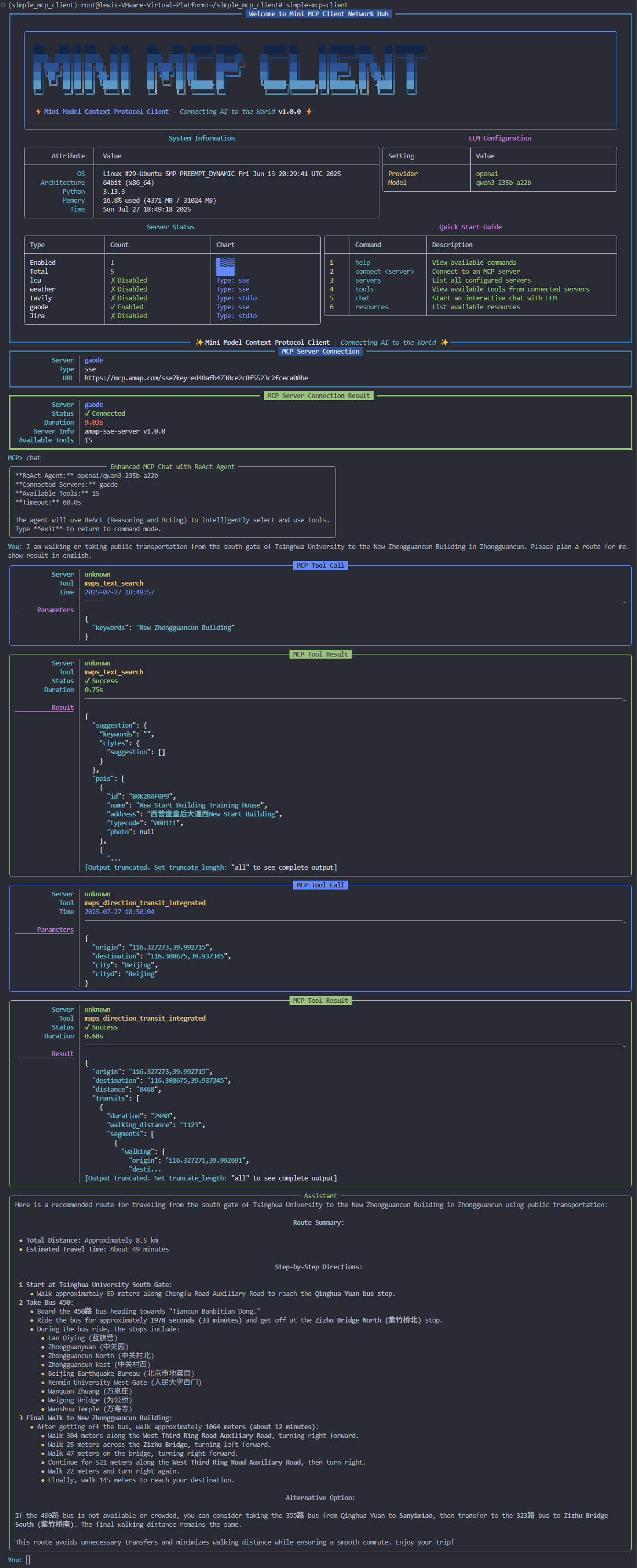The width and height of the screenshot is (637, 1568).
Task: Click the "qwen3-235b-a22b" model value in LLM Configuration
Action: click(x=504, y=183)
